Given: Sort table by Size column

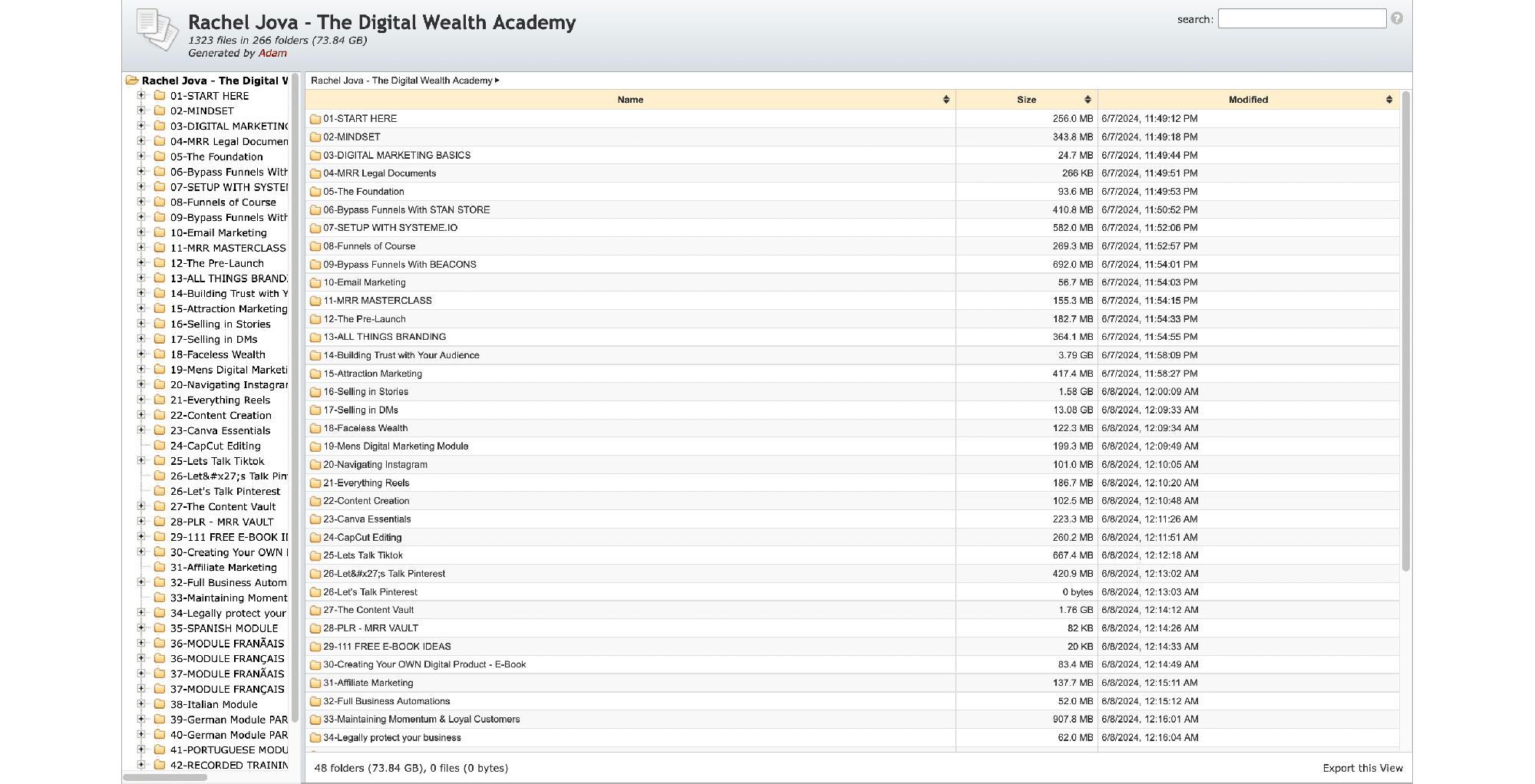Looking at the screenshot, I should pyautogui.click(x=1026, y=100).
